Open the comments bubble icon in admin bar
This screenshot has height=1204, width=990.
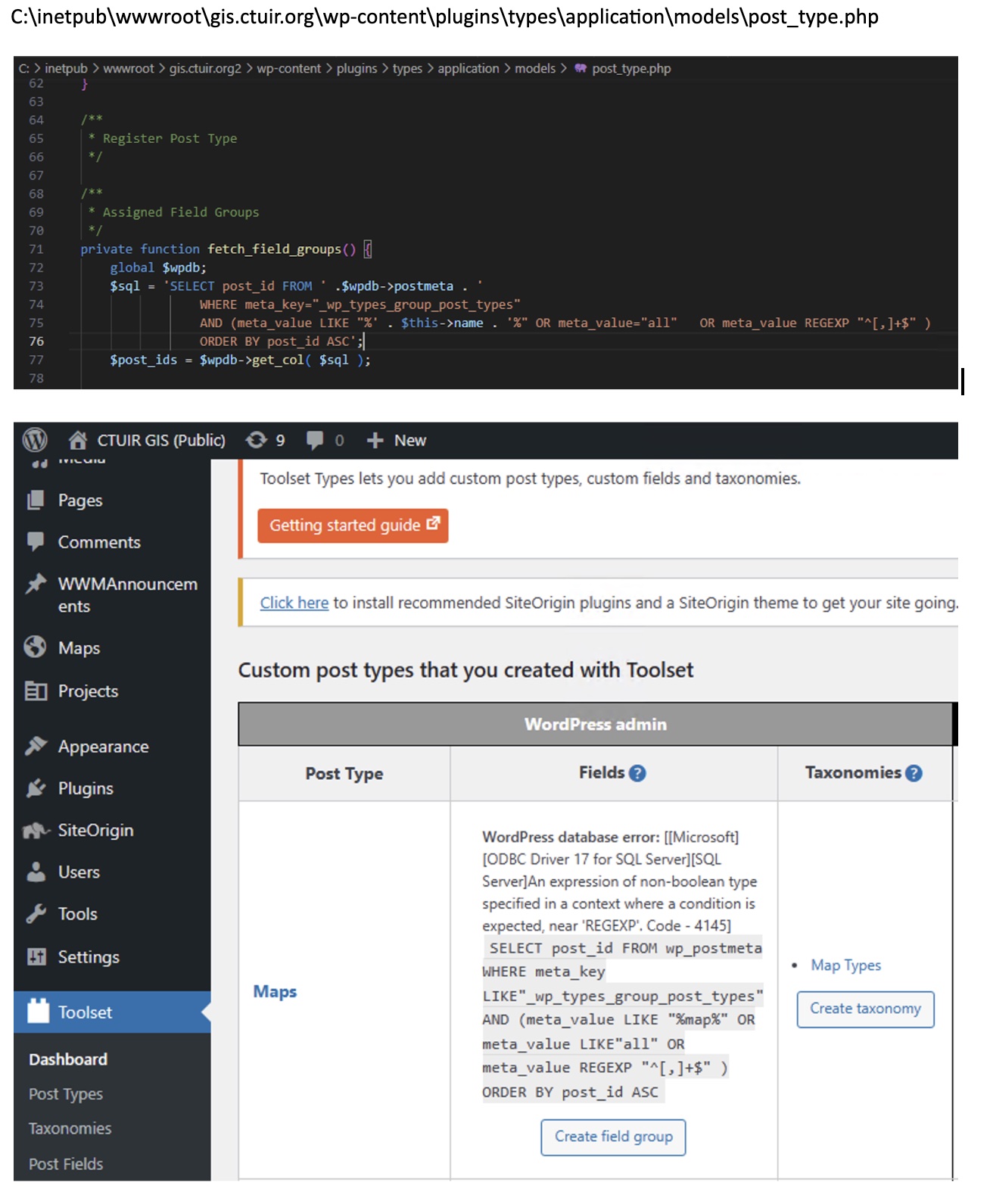[315, 440]
